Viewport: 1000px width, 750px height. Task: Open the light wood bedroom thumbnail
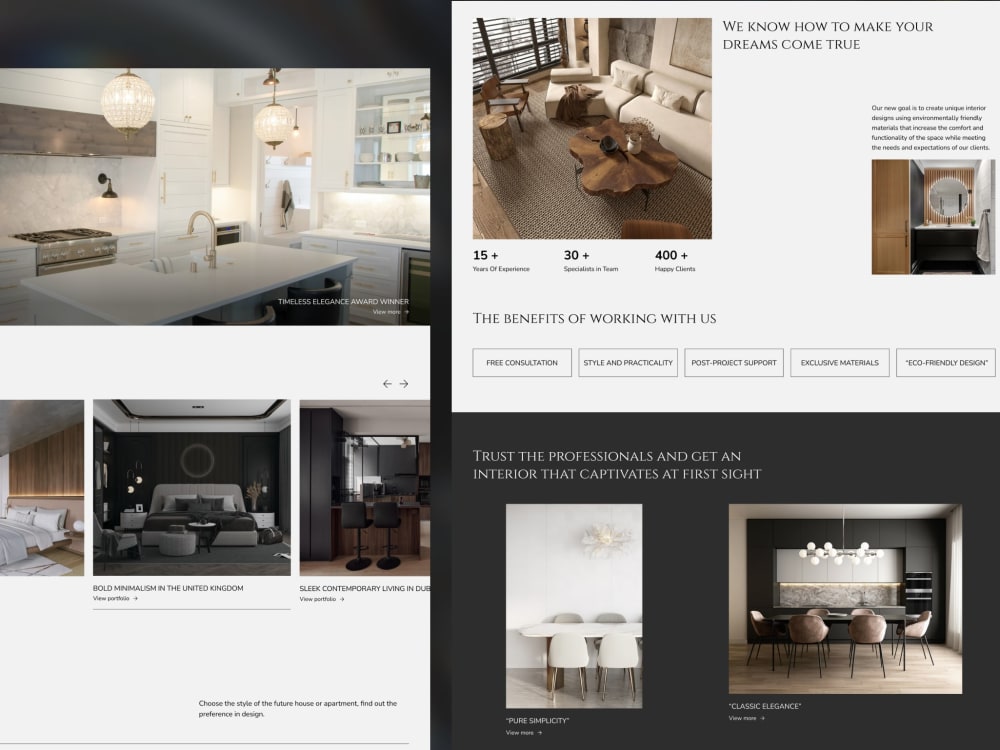(42, 487)
